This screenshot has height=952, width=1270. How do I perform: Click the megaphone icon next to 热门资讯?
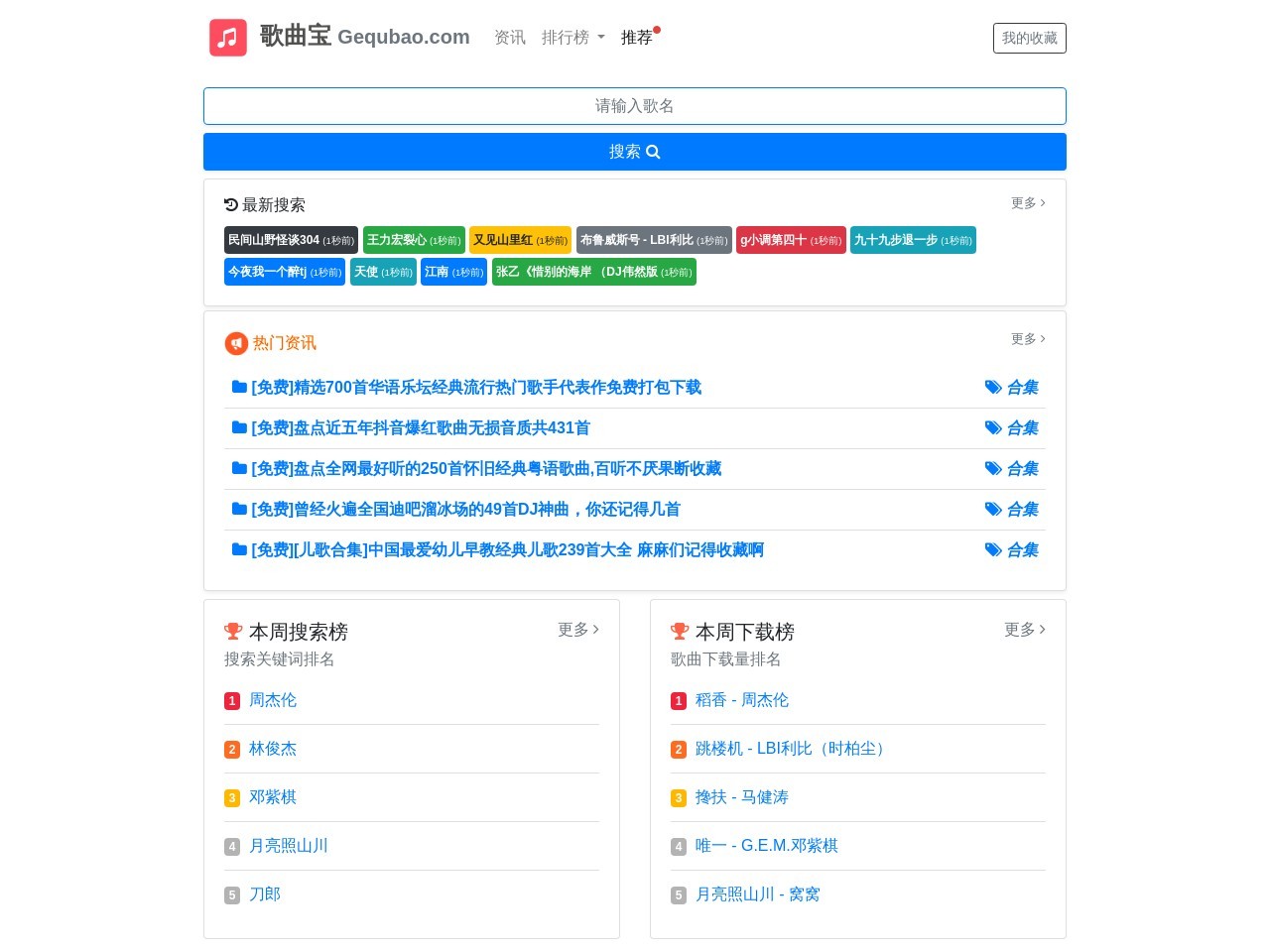pos(235,343)
